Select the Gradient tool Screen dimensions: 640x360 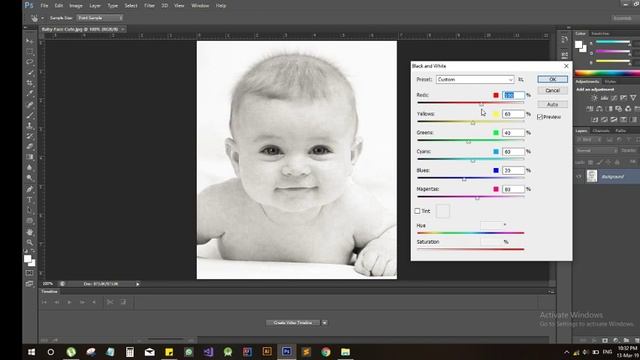[29, 158]
